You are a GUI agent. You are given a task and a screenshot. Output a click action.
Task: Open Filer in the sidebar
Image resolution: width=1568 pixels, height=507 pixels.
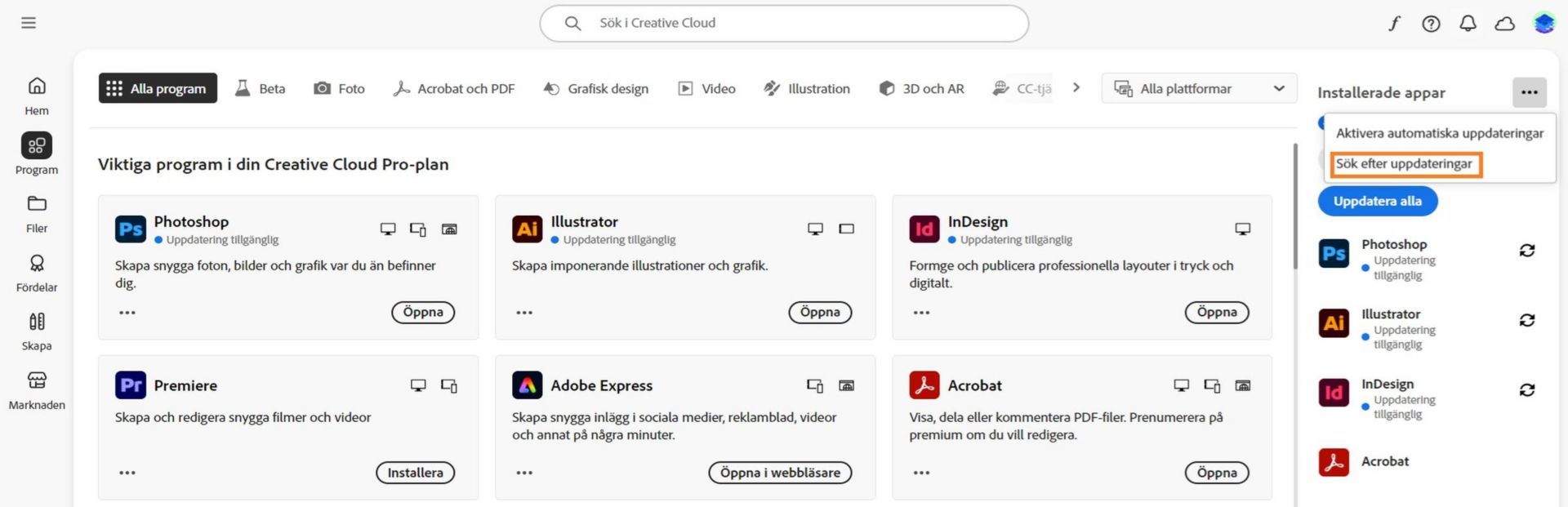37,215
